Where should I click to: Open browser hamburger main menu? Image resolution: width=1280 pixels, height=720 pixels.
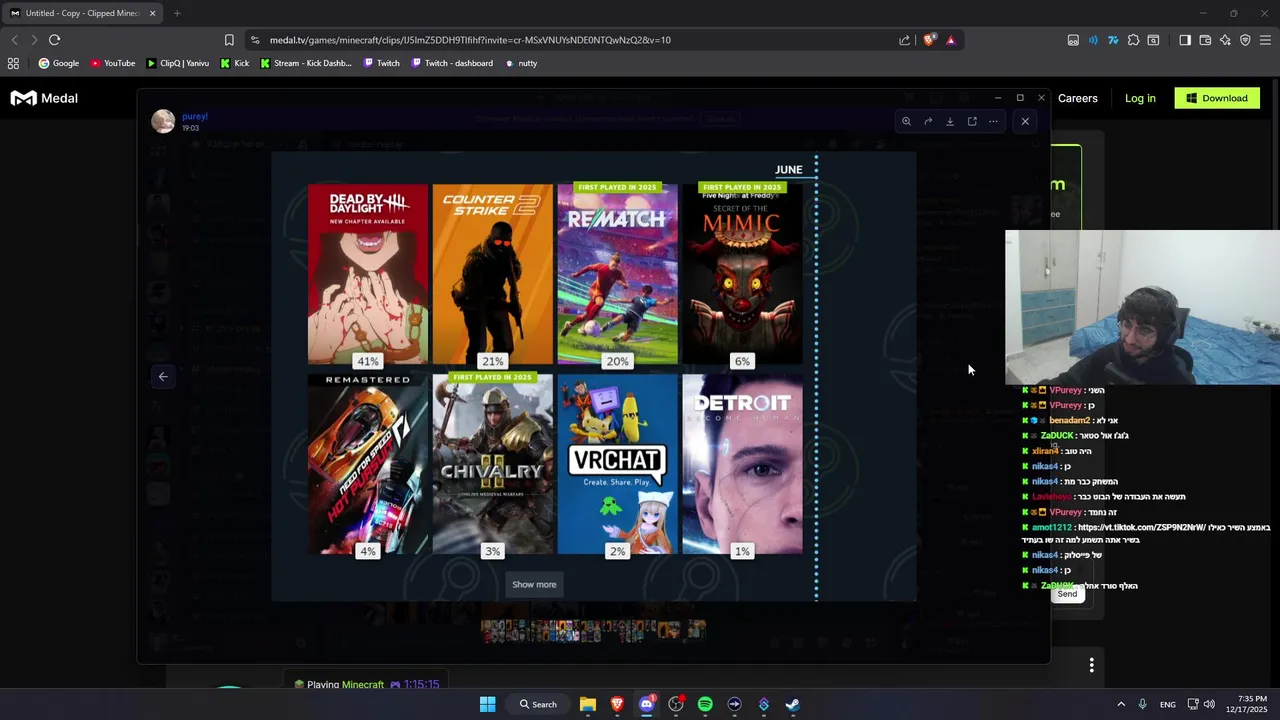click(x=1265, y=40)
